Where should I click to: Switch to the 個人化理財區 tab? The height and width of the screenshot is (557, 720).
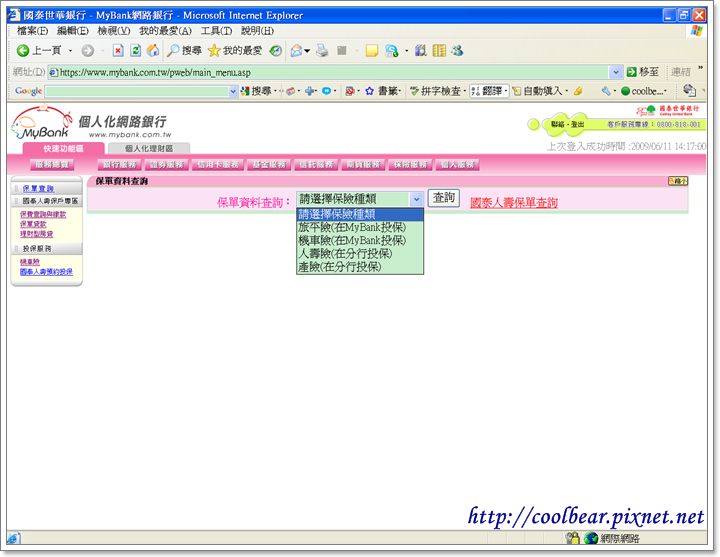tap(149, 148)
